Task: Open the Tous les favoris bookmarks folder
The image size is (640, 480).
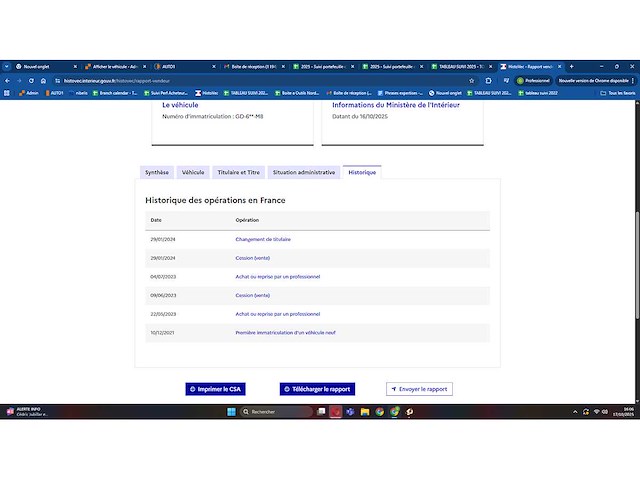Action: [x=618, y=92]
